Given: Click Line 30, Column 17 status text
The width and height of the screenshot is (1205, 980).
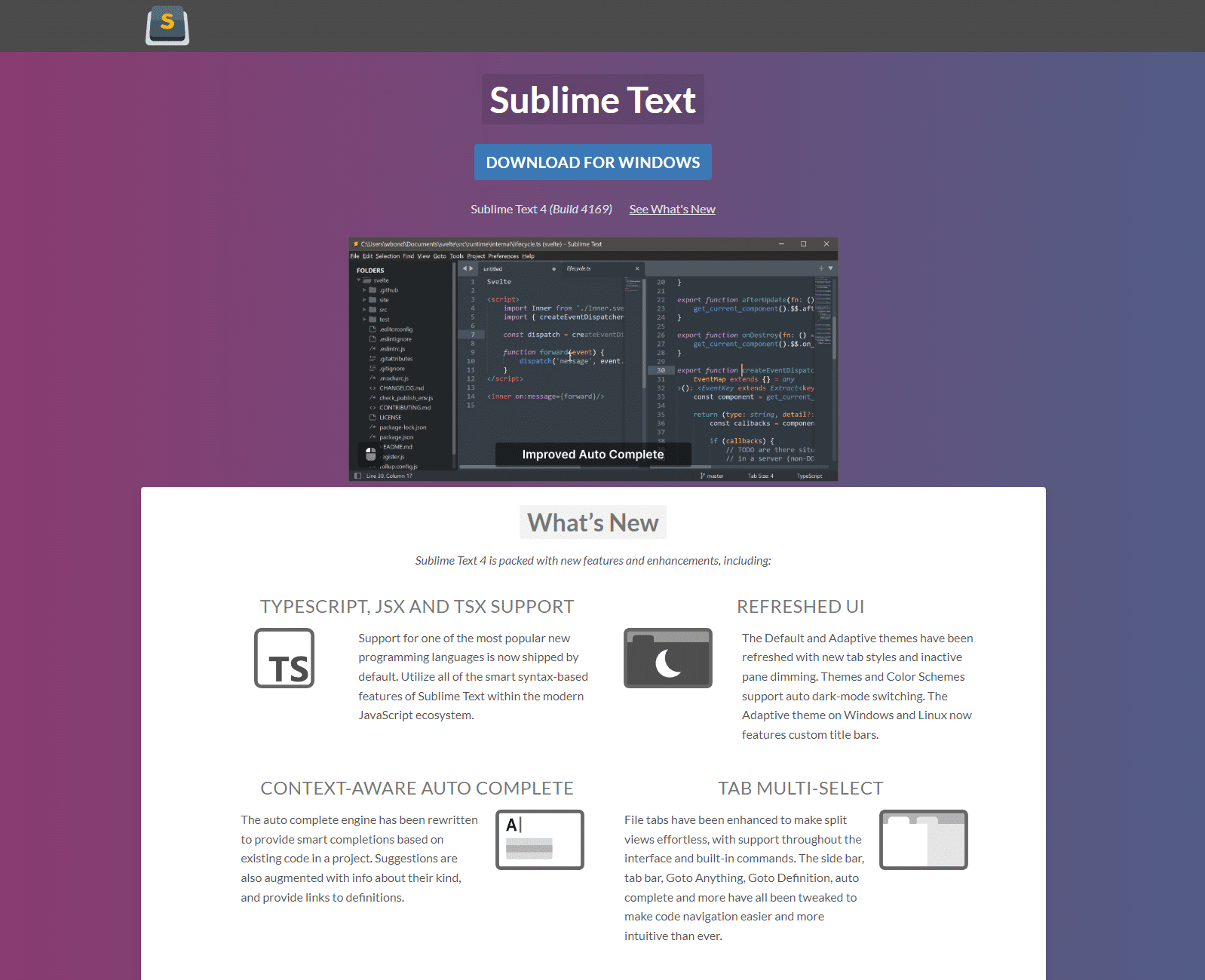Looking at the screenshot, I should (x=389, y=476).
